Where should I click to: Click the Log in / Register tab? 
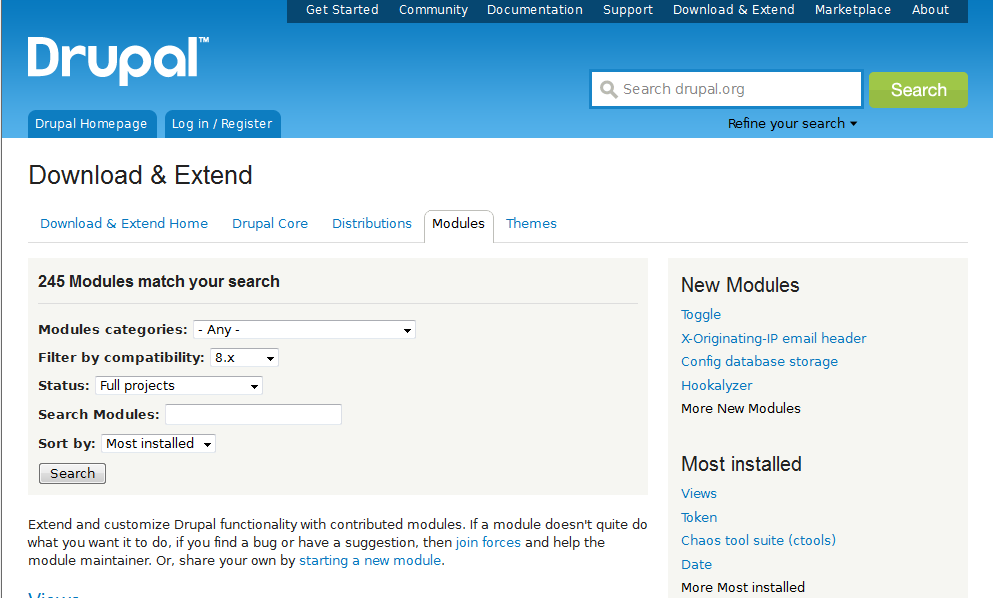(x=222, y=124)
